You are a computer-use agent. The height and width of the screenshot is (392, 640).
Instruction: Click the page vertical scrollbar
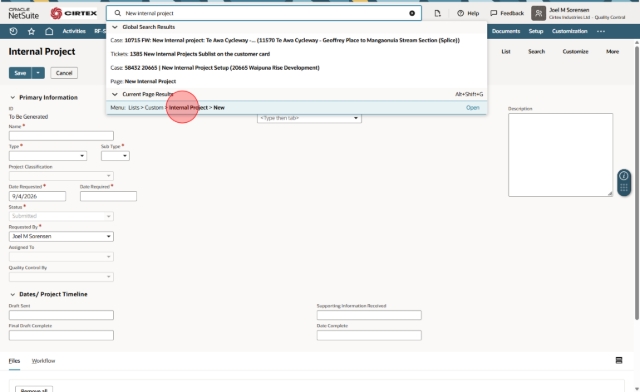click(636, 182)
